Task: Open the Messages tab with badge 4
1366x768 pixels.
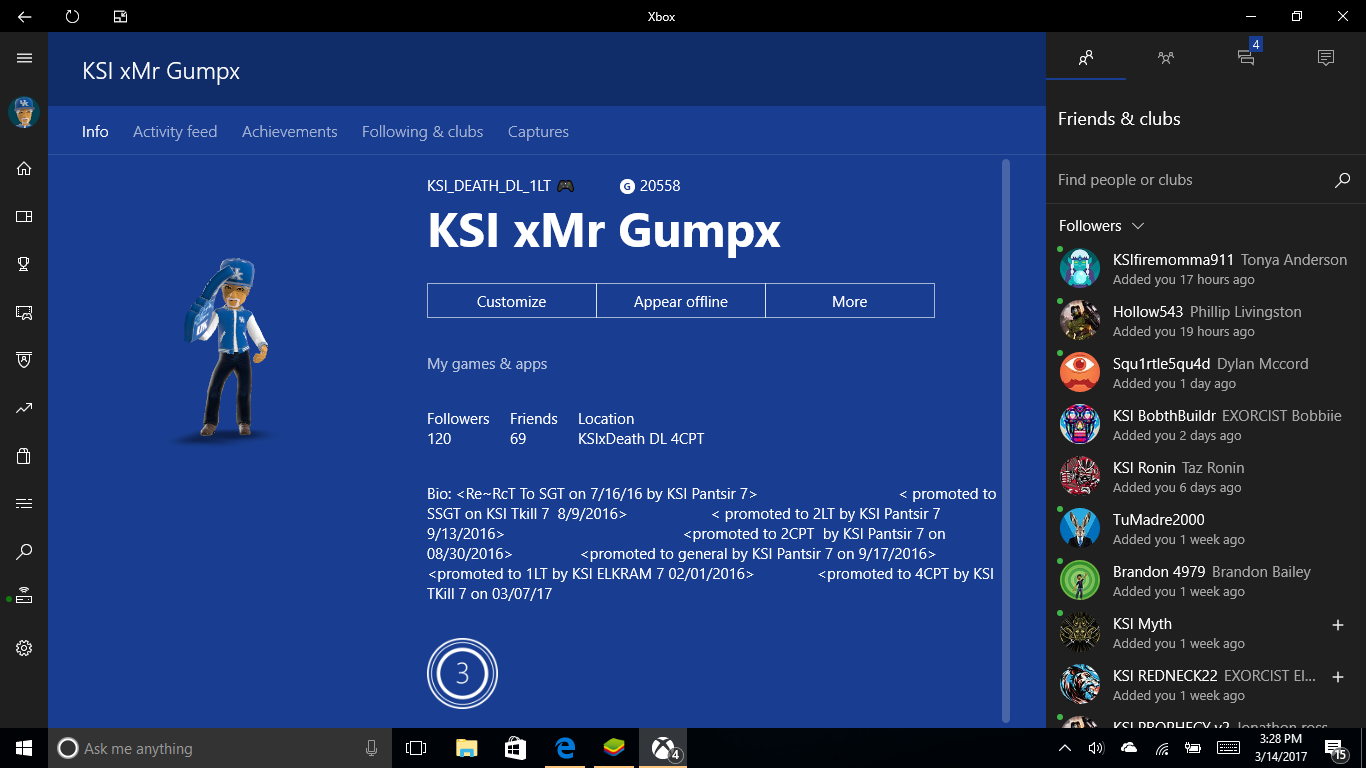Action: [1246, 57]
